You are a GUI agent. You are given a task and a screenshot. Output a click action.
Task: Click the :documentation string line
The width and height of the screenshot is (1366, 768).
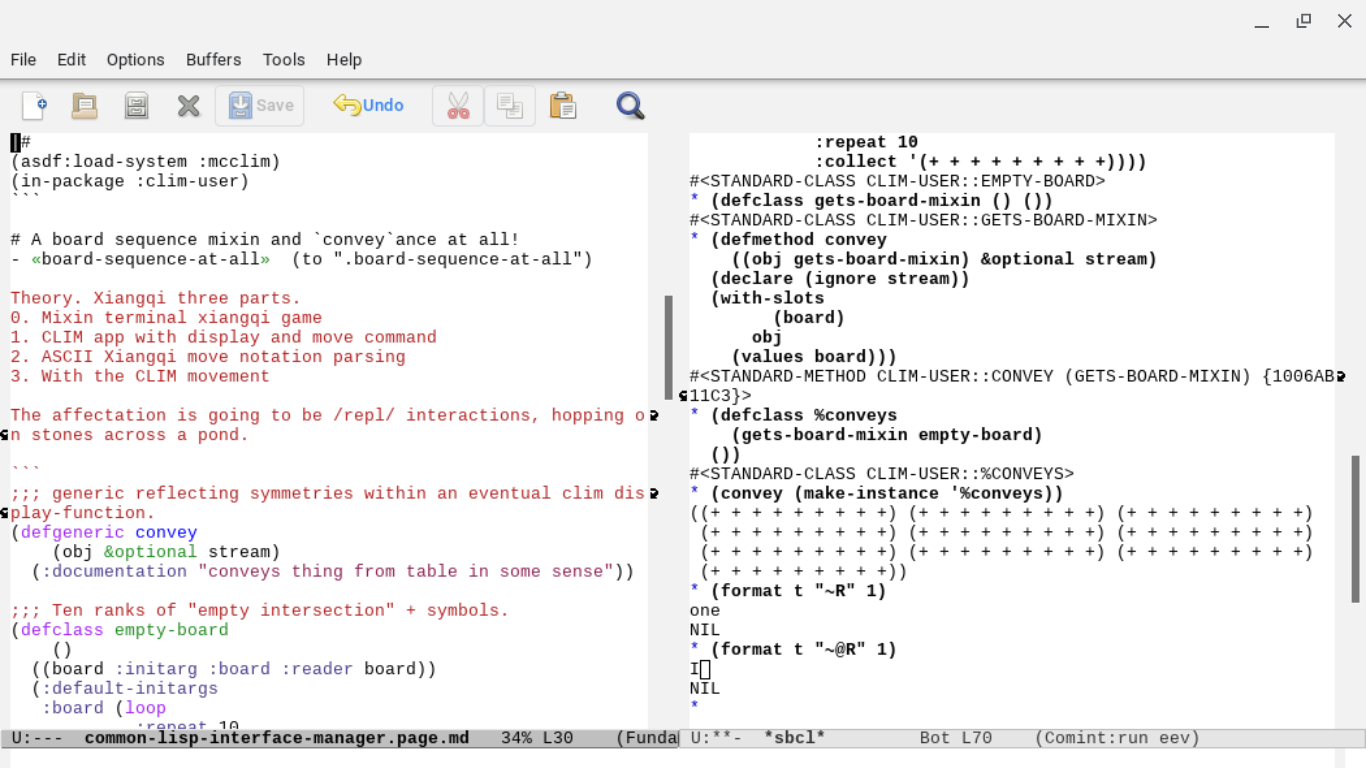click(332, 572)
